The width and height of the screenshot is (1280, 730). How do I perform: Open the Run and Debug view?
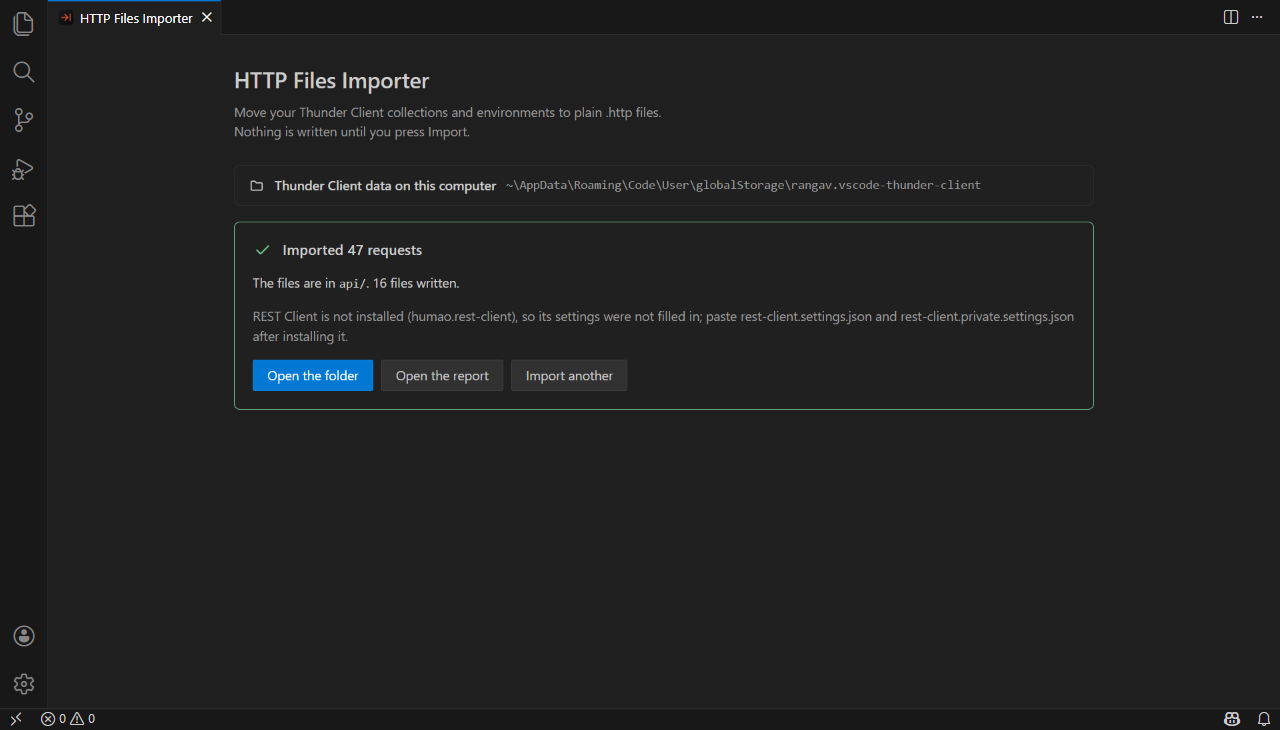coord(24,168)
